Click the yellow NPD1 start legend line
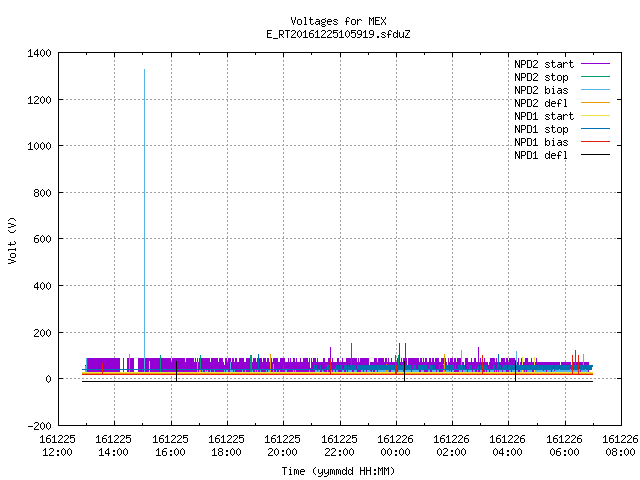 (596, 116)
